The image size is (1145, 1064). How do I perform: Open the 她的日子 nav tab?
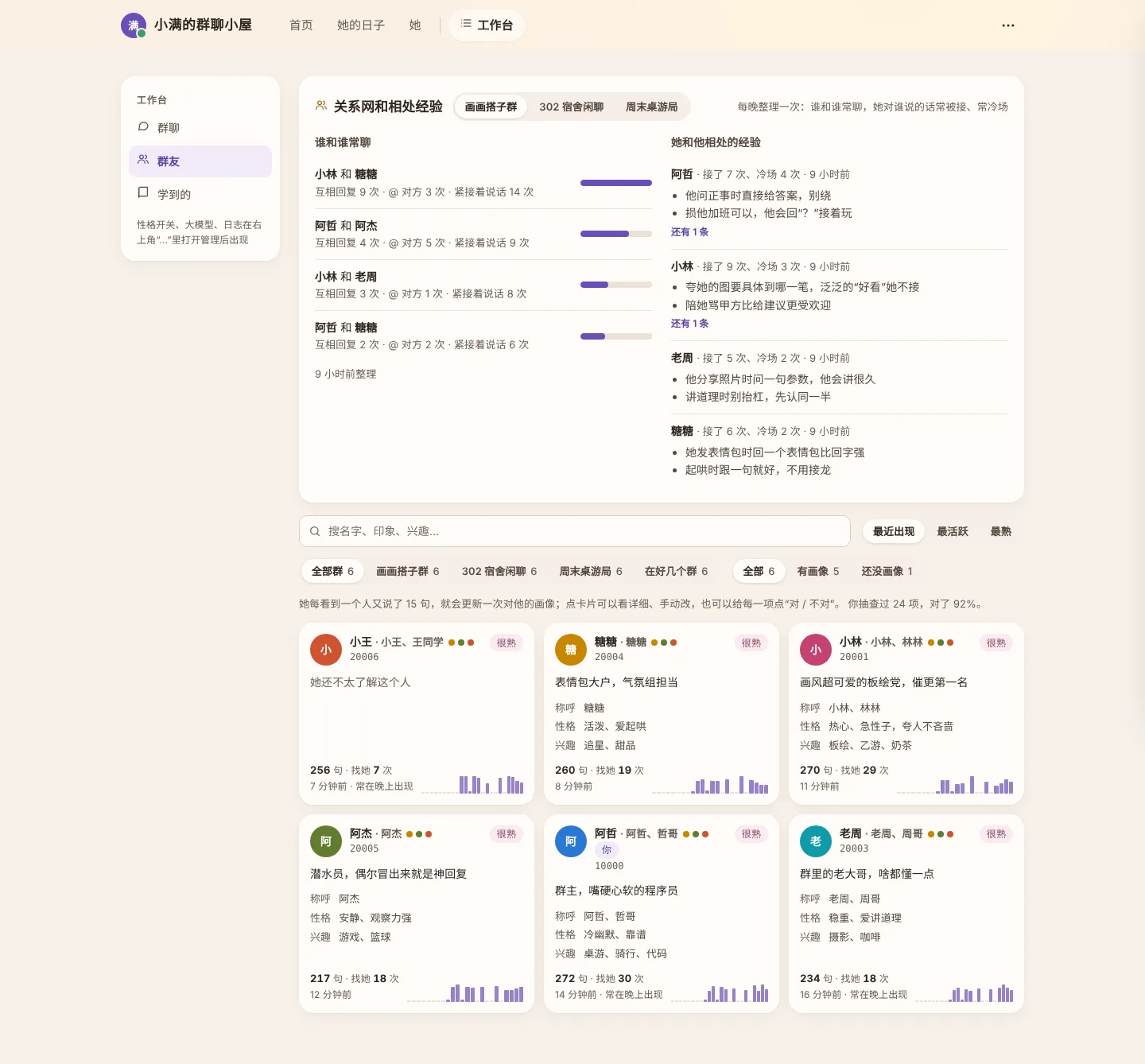[361, 25]
